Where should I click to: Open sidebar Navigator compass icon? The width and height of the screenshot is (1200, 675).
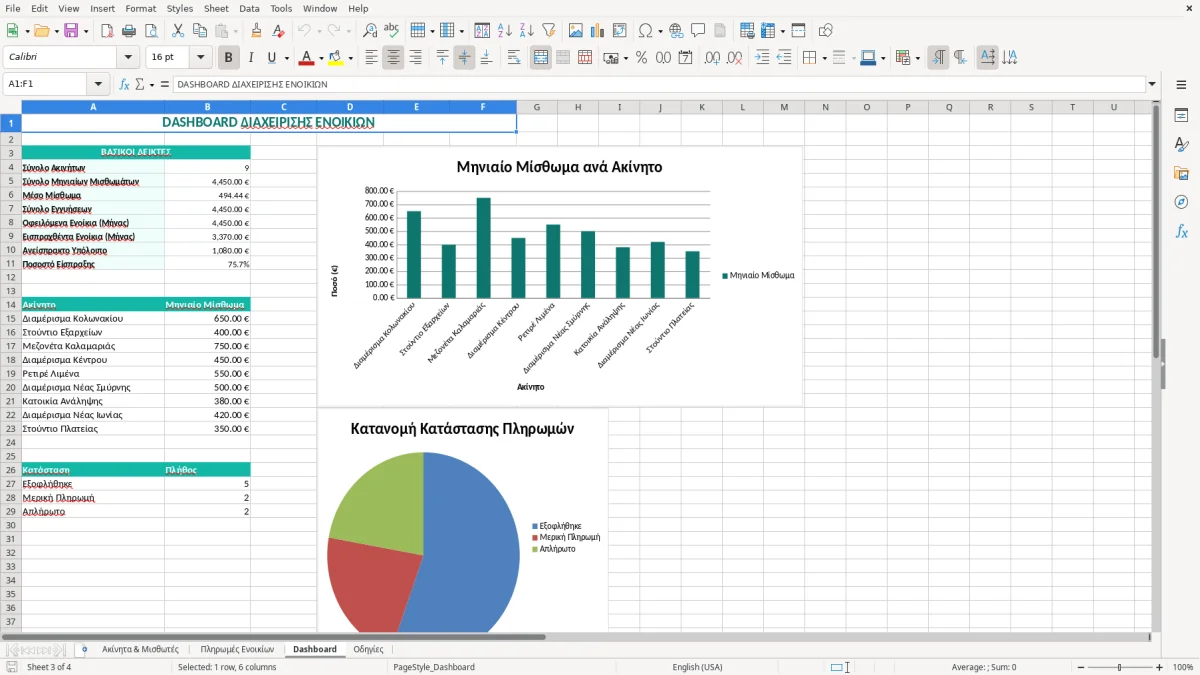pyautogui.click(x=1181, y=202)
